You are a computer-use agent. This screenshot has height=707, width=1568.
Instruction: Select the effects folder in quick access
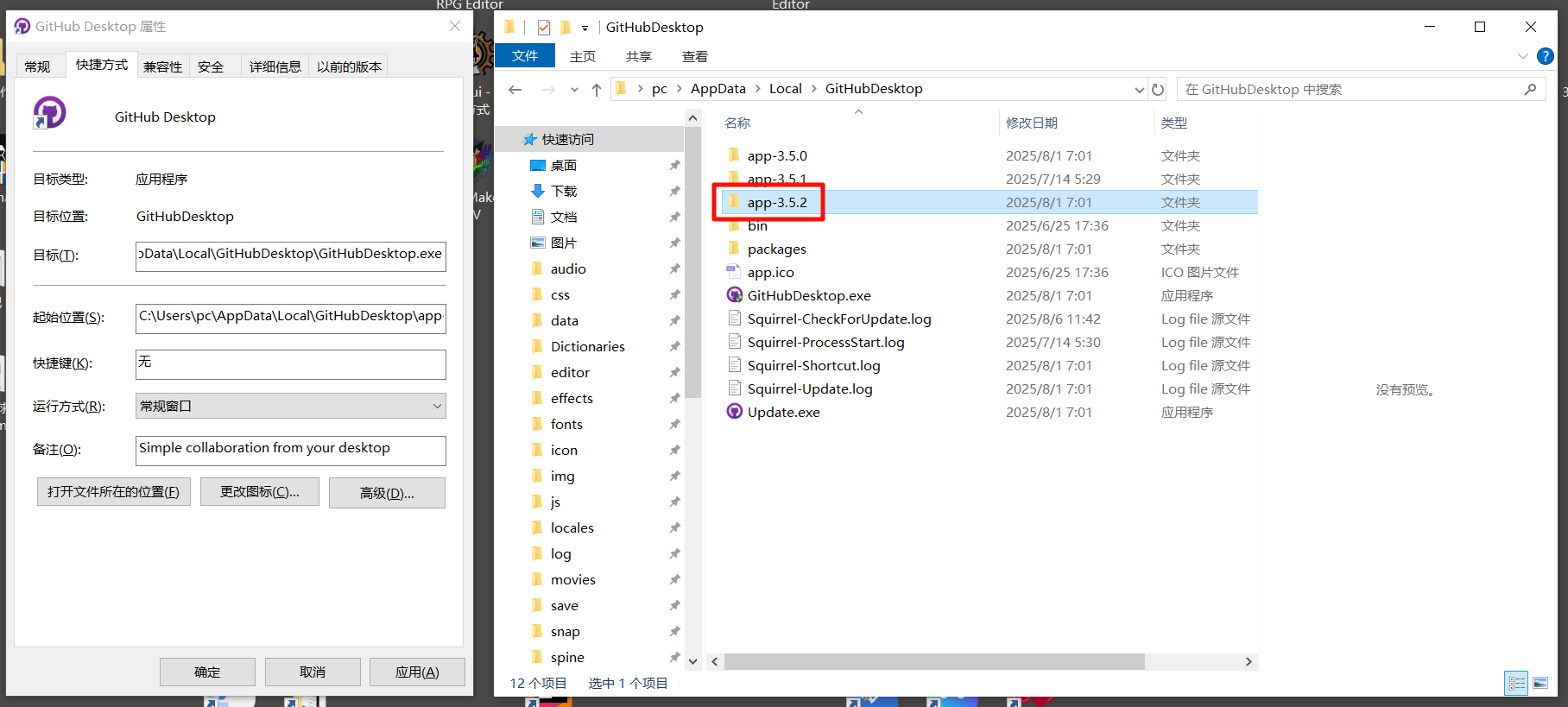572,398
